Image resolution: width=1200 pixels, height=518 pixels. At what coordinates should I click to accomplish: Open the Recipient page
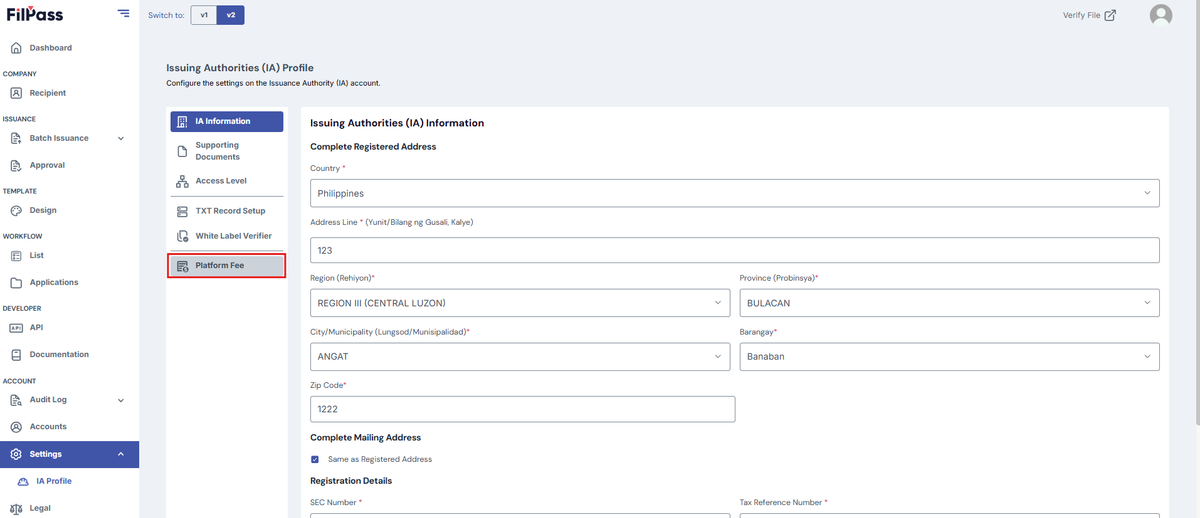point(48,93)
